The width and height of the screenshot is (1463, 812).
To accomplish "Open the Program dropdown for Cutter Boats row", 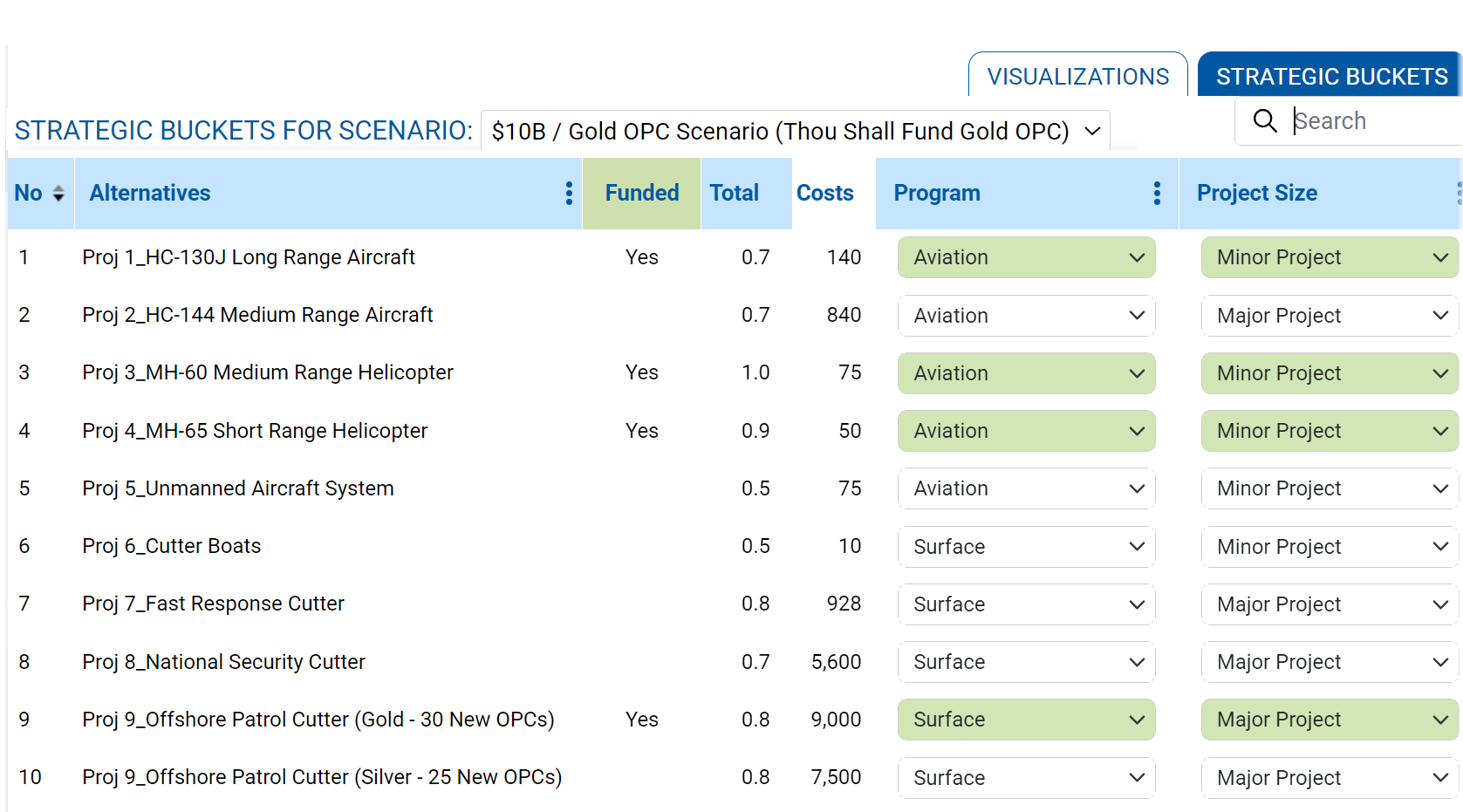I will [x=1027, y=547].
